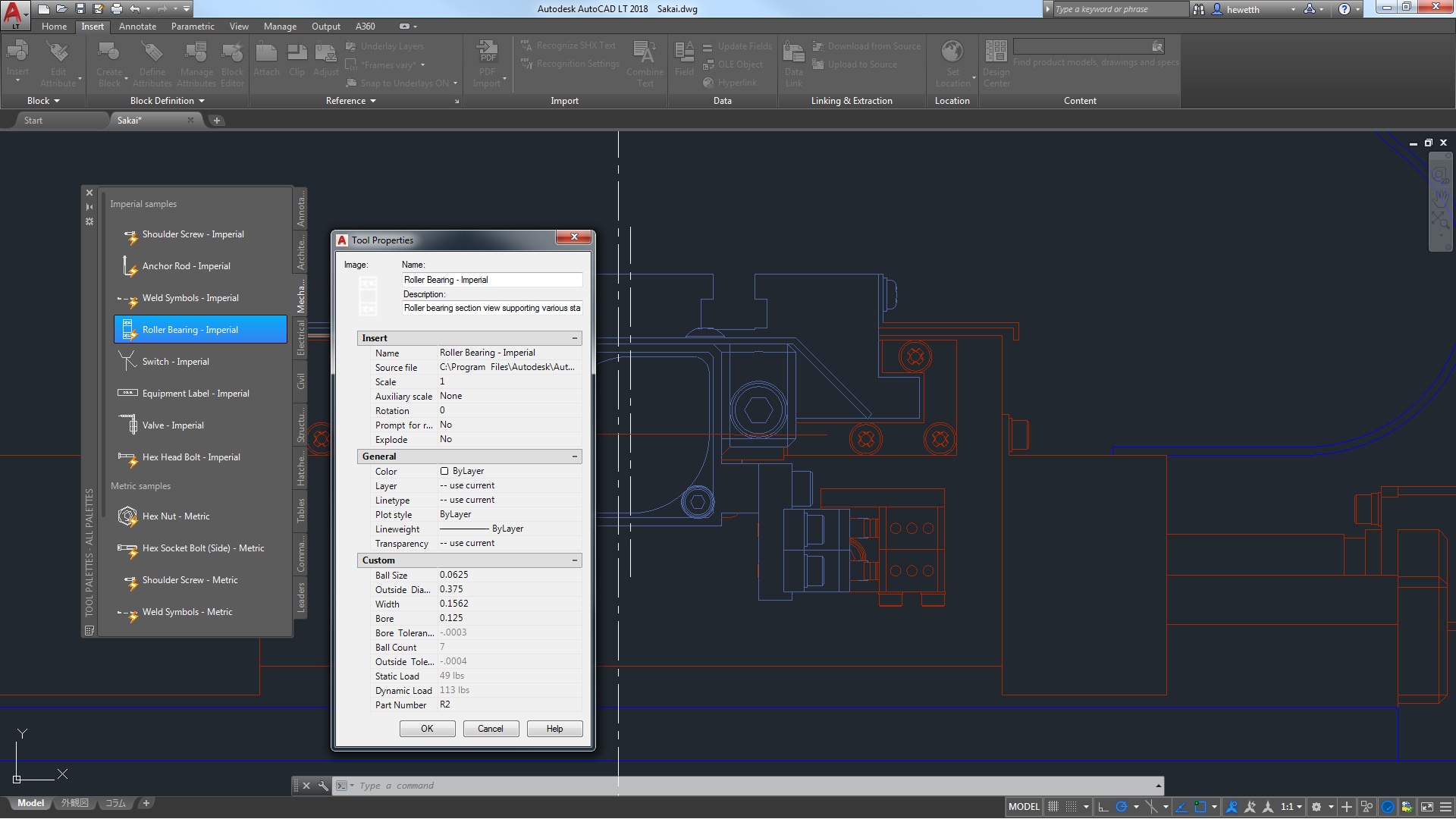Click the Hex Head Bolt Imperial tool icon
This screenshot has height=819, width=1456.
coord(127,457)
